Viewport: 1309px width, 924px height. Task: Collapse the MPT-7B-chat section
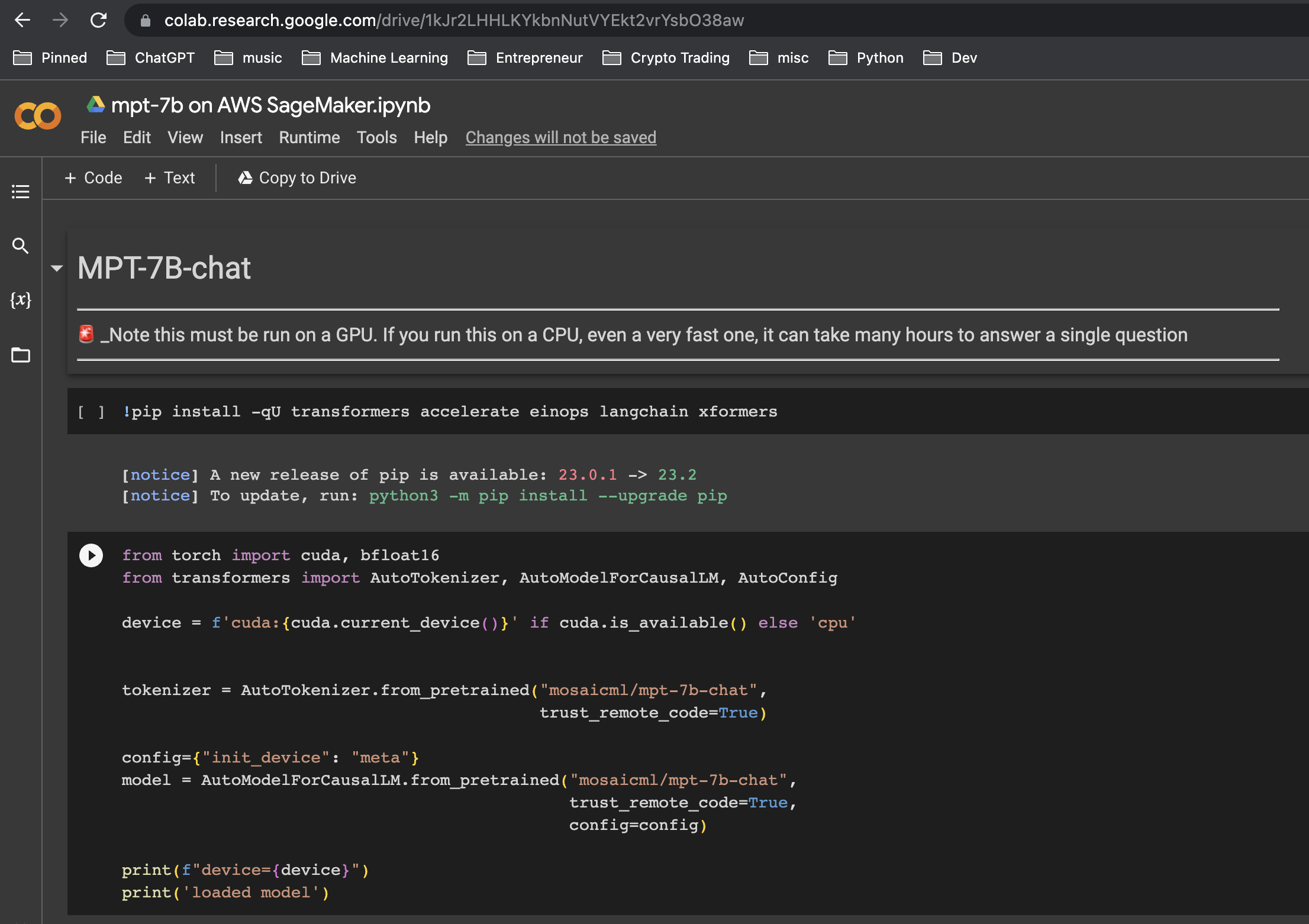click(57, 269)
